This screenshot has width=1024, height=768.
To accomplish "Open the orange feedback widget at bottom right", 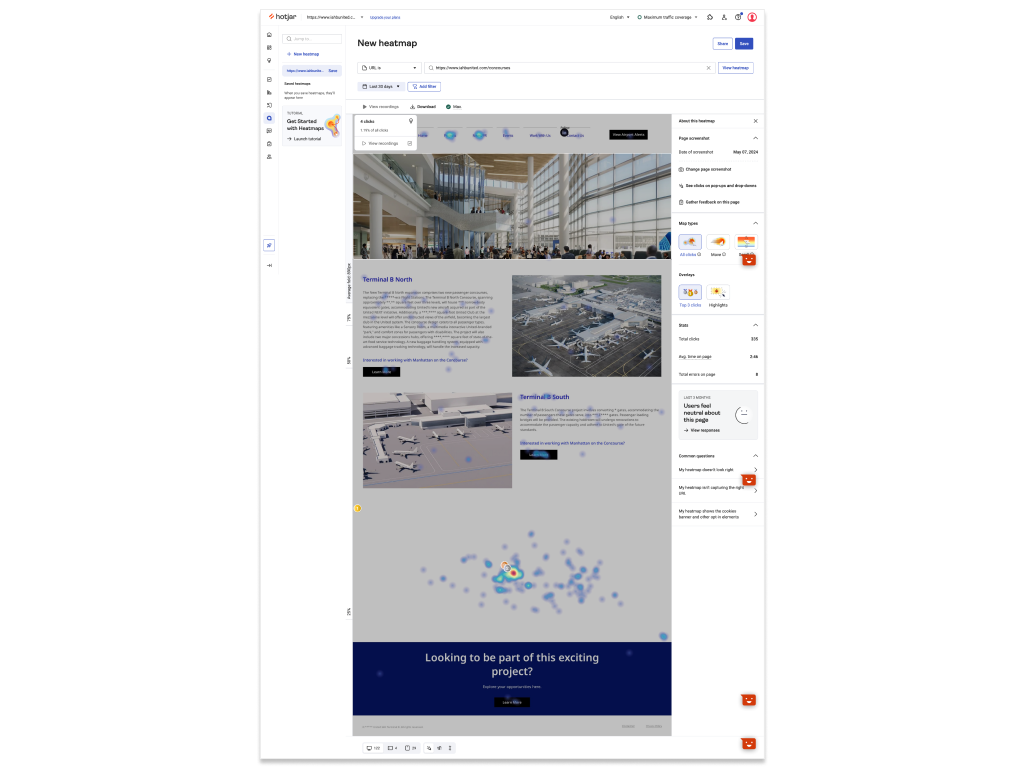I will click(x=749, y=743).
